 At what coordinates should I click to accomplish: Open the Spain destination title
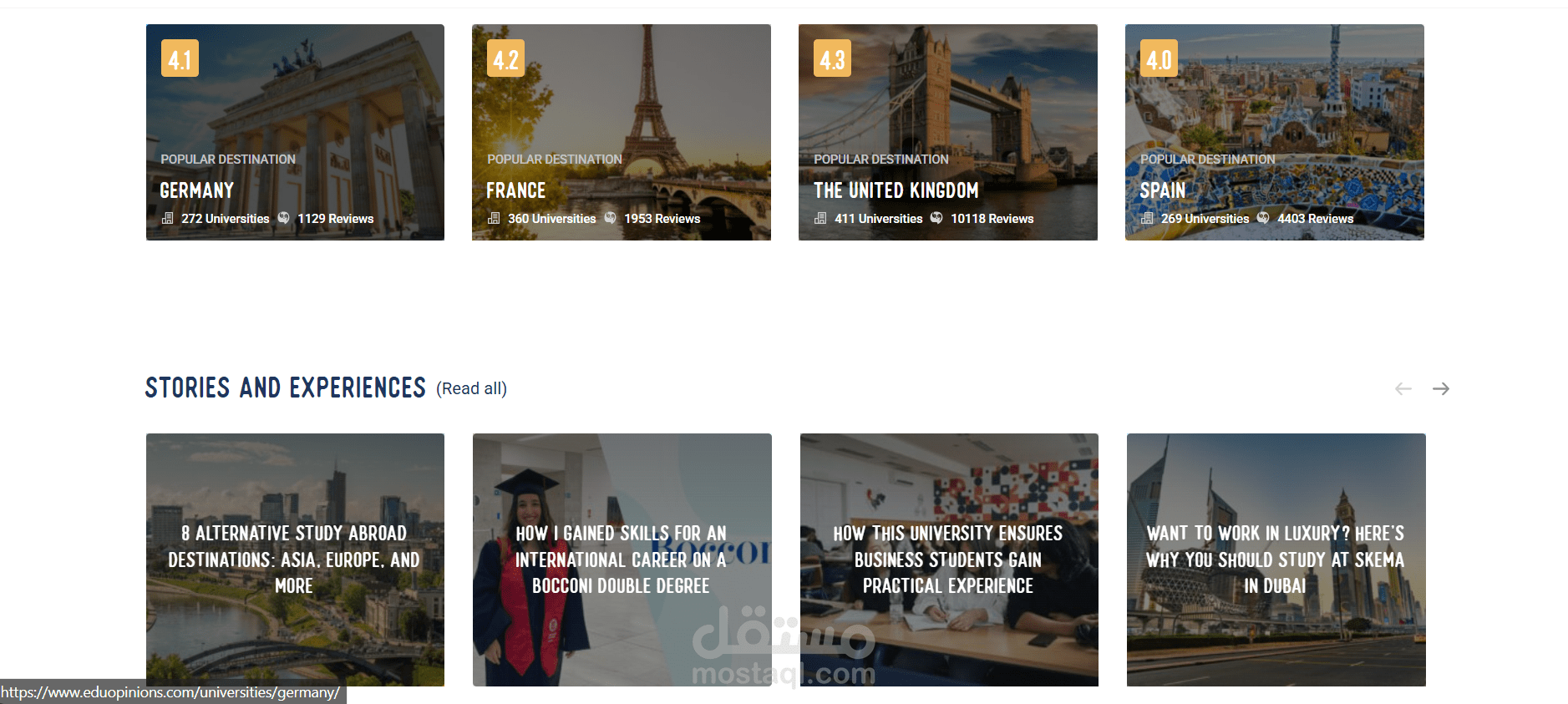[1163, 190]
